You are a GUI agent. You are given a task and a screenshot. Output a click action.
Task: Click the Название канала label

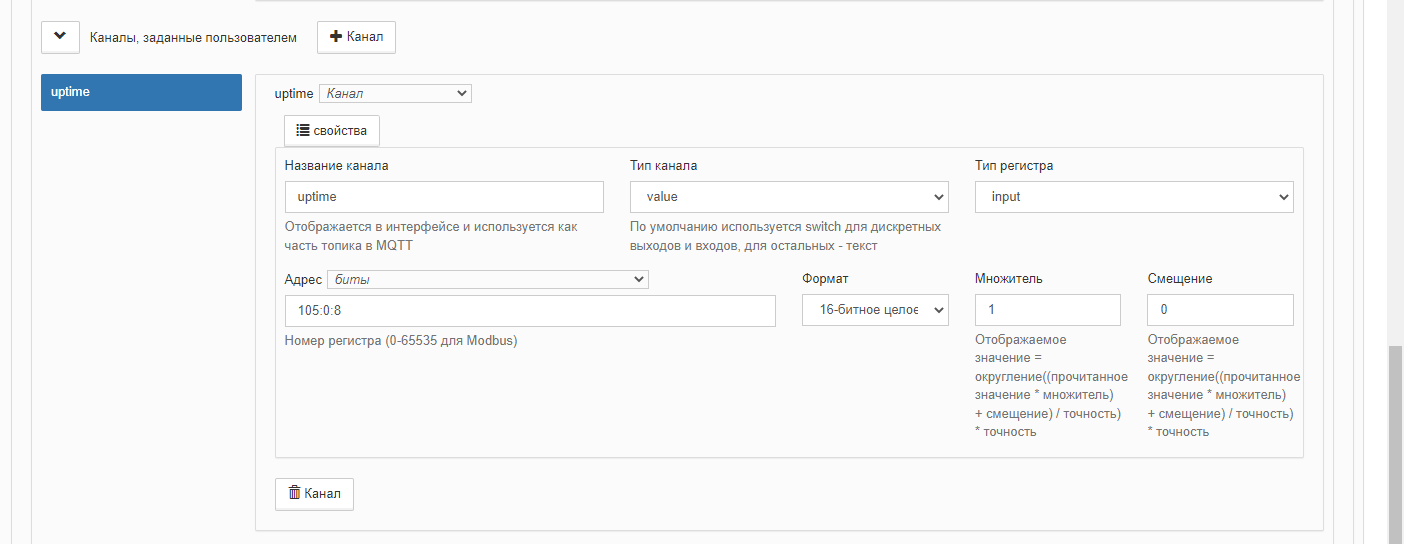(337, 165)
